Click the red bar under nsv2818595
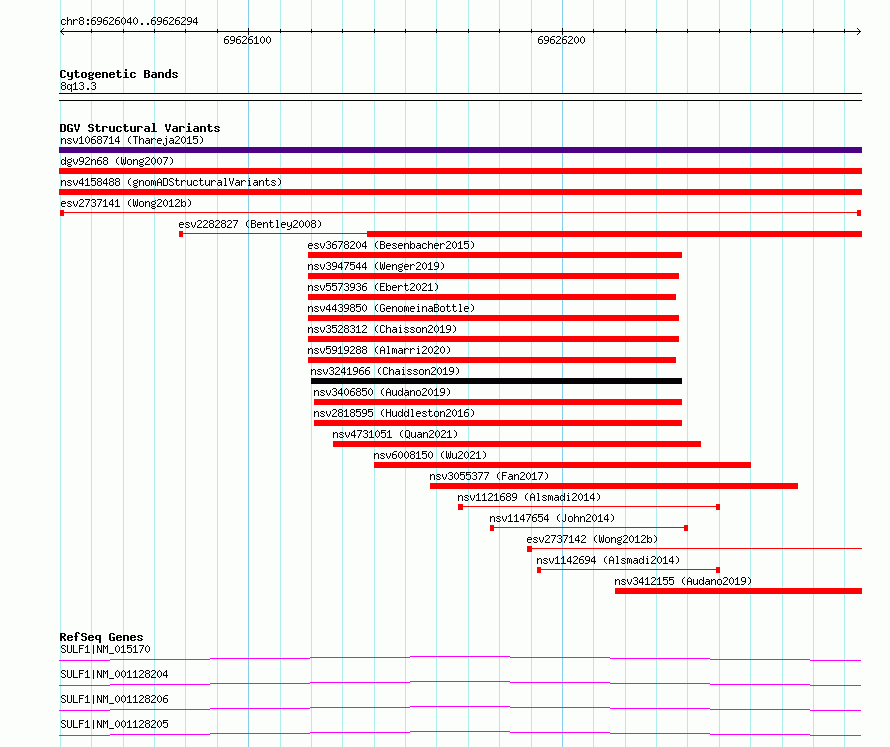The image size is (890, 747). click(x=498, y=423)
